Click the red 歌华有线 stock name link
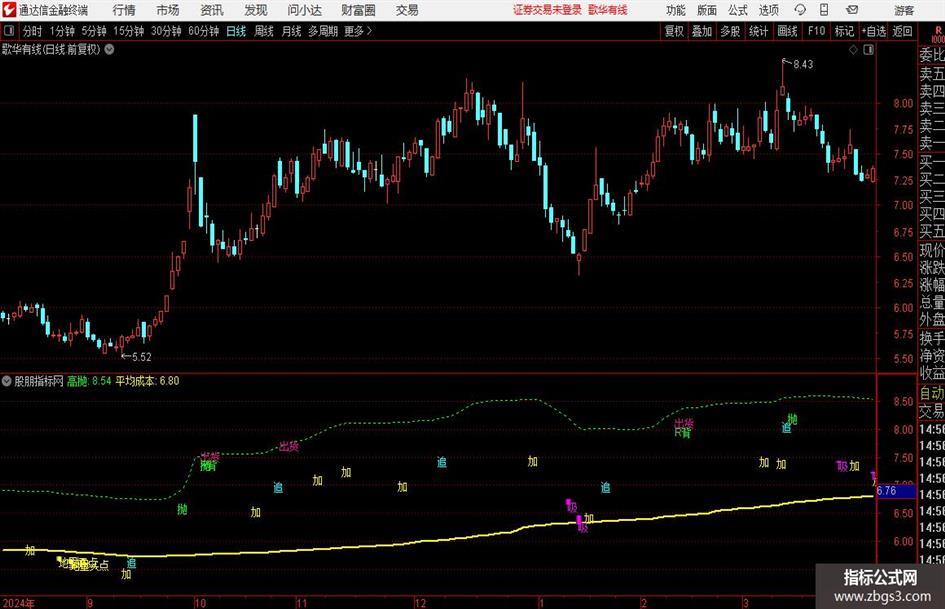This screenshot has width=945, height=609. coord(608,10)
